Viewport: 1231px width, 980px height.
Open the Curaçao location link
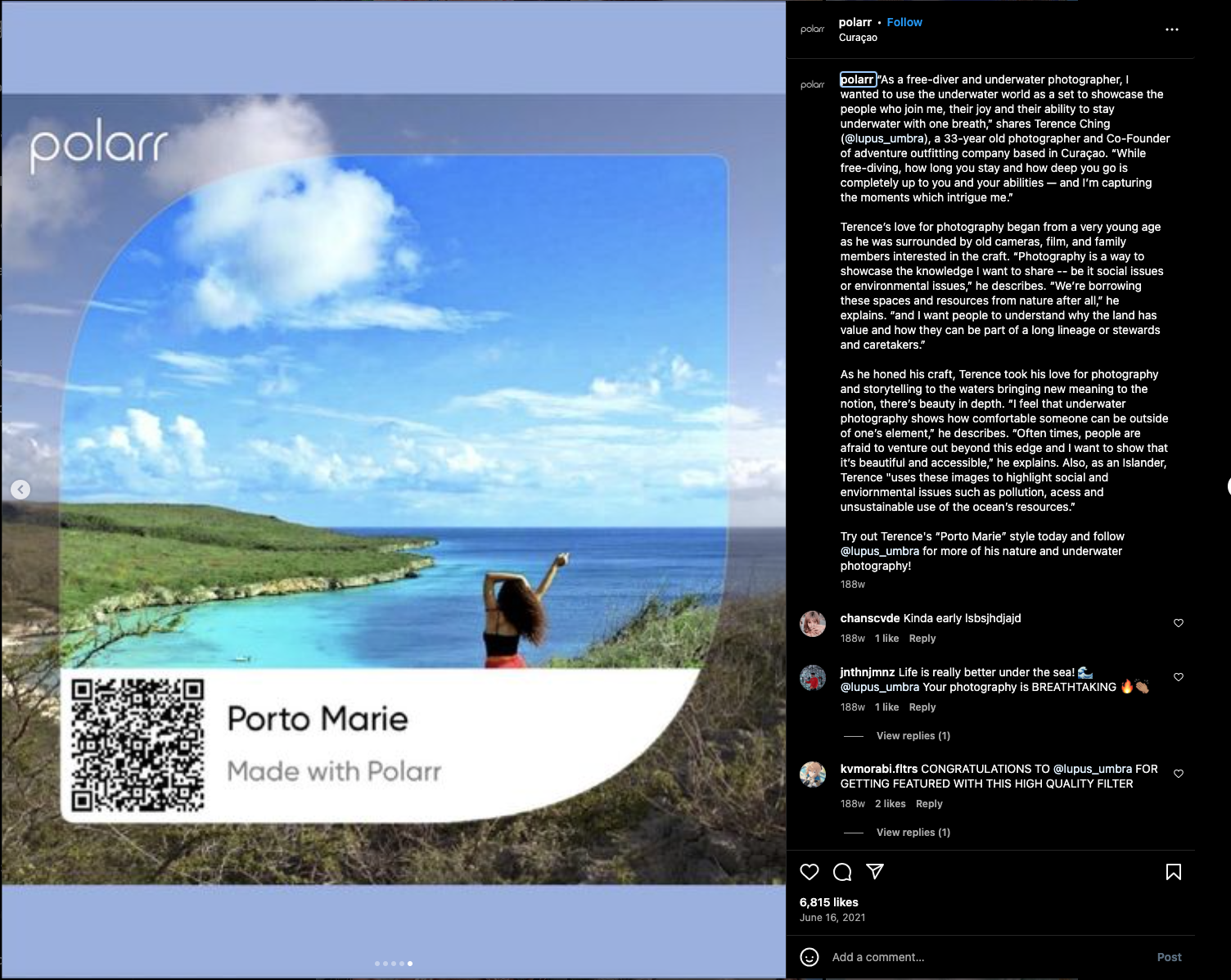click(x=858, y=38)
